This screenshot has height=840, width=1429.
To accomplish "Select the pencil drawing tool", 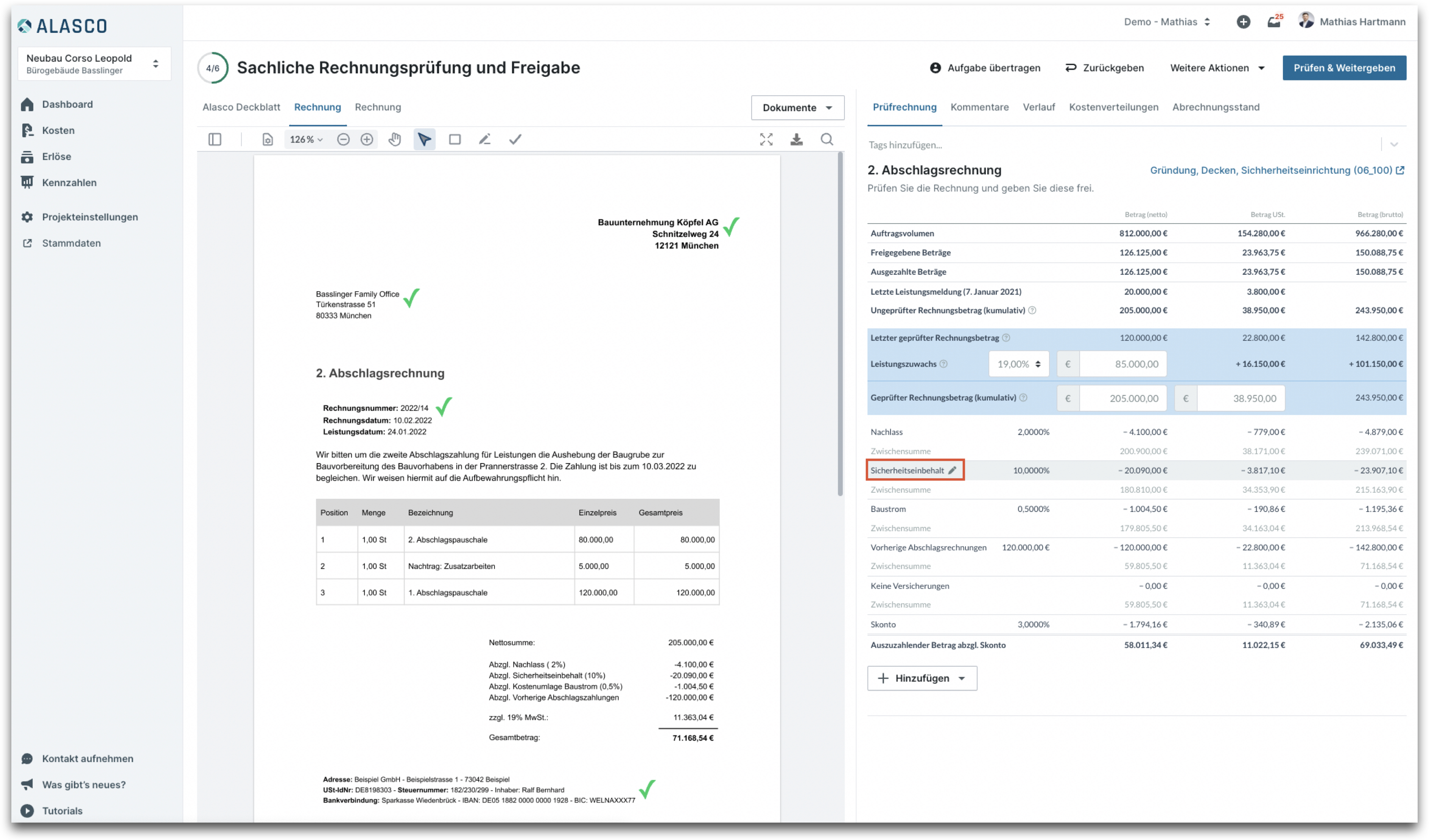I will click(x=484, y=140).
